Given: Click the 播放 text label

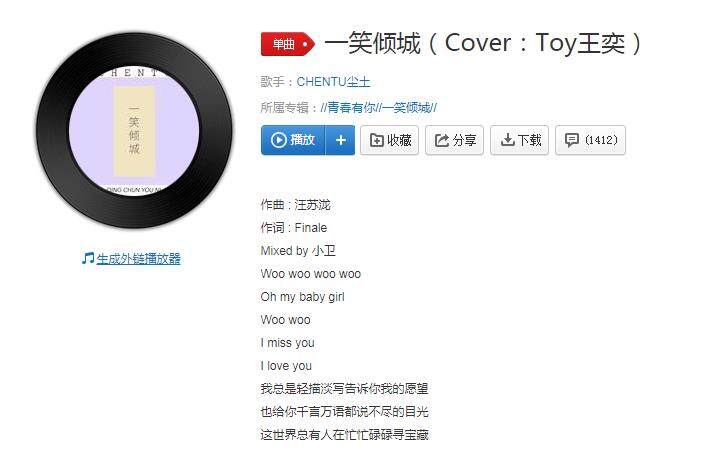Looking at the screenshot, I should [302, 140].
